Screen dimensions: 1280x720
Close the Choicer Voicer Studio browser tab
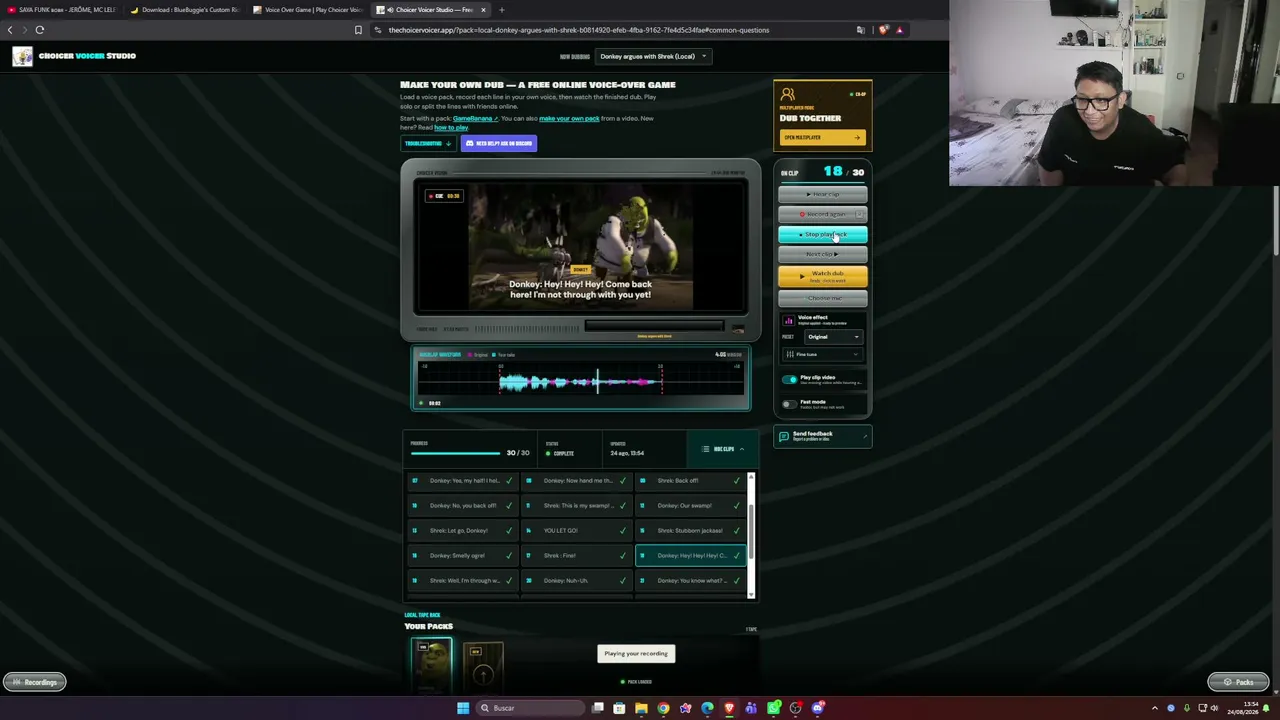click(x=483, y=10)
